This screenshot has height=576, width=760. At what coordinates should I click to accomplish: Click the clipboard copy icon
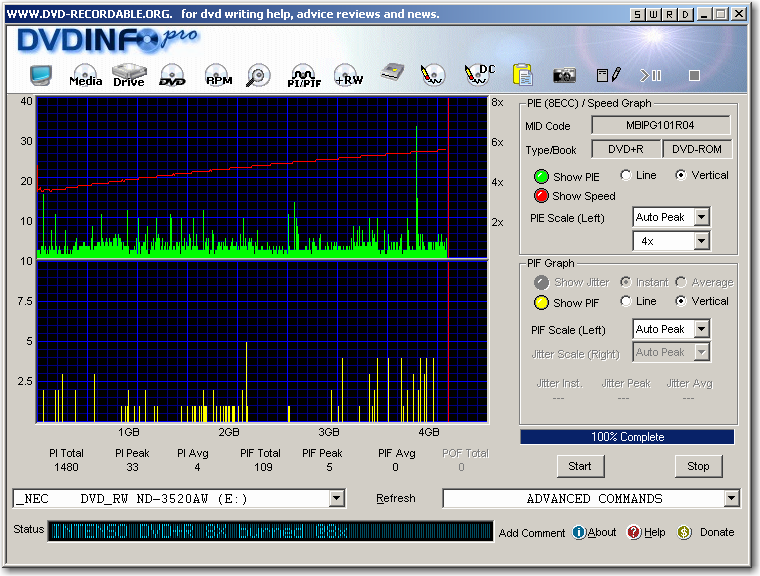(522, 75)
